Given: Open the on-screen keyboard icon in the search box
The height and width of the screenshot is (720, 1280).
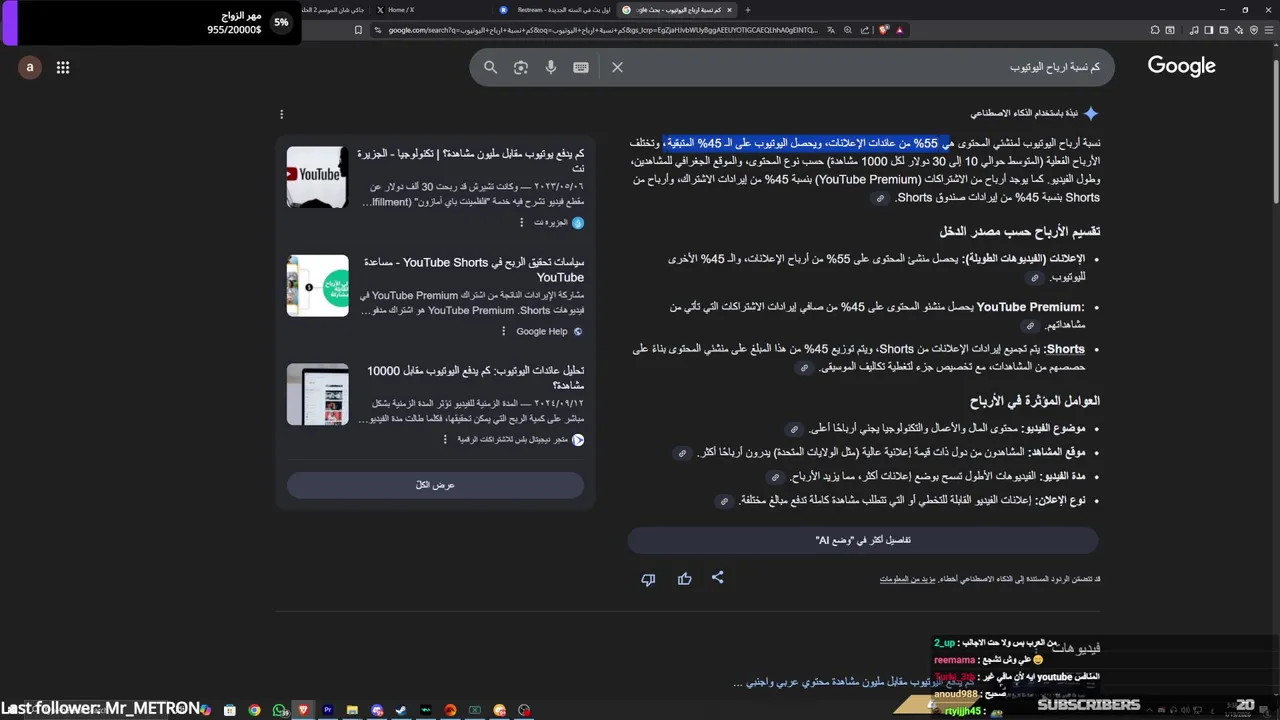Looking at the screenshot, I should [581, 67].
